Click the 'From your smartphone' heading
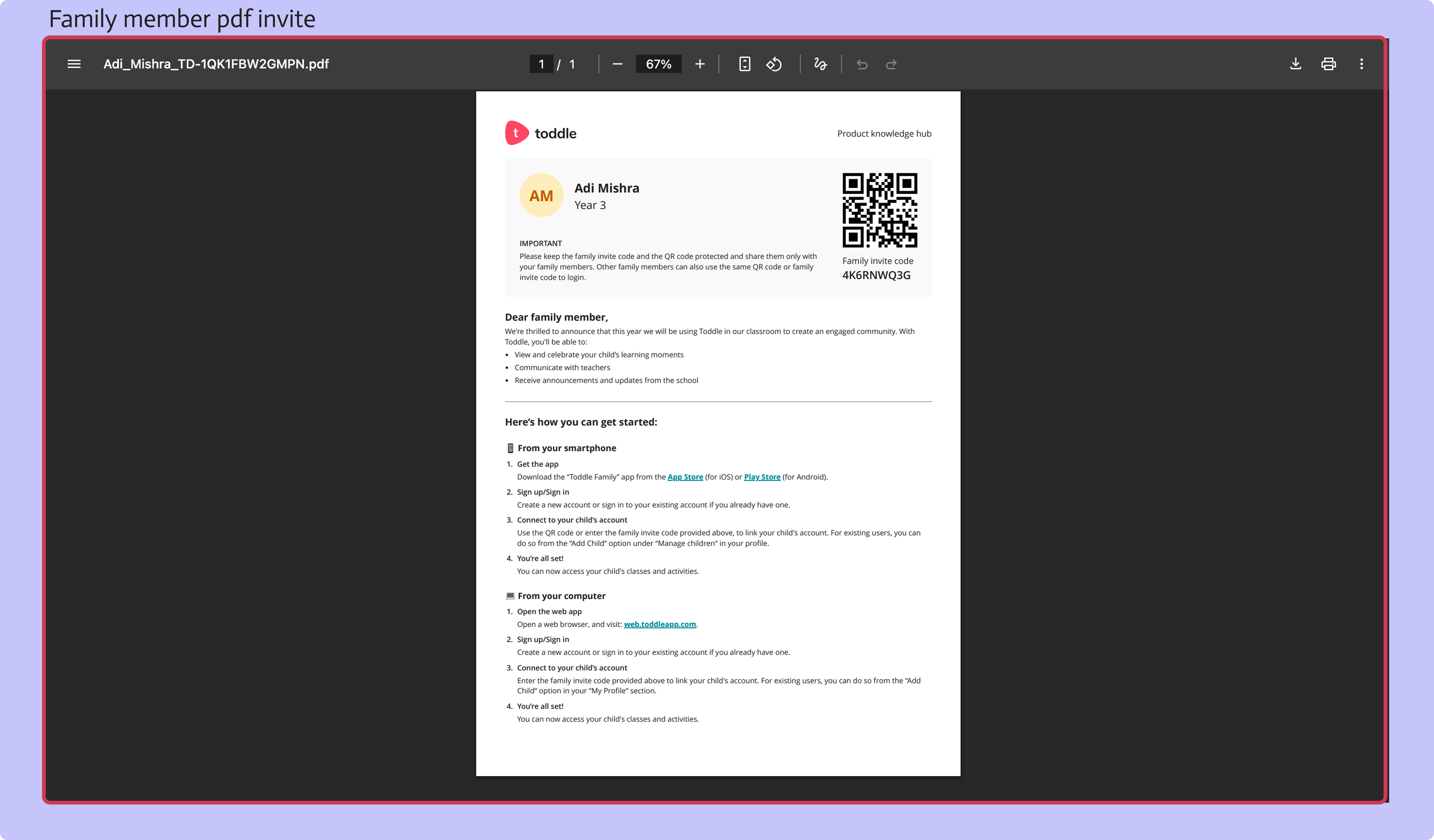 pyautogui.click(x=567, y=448)
